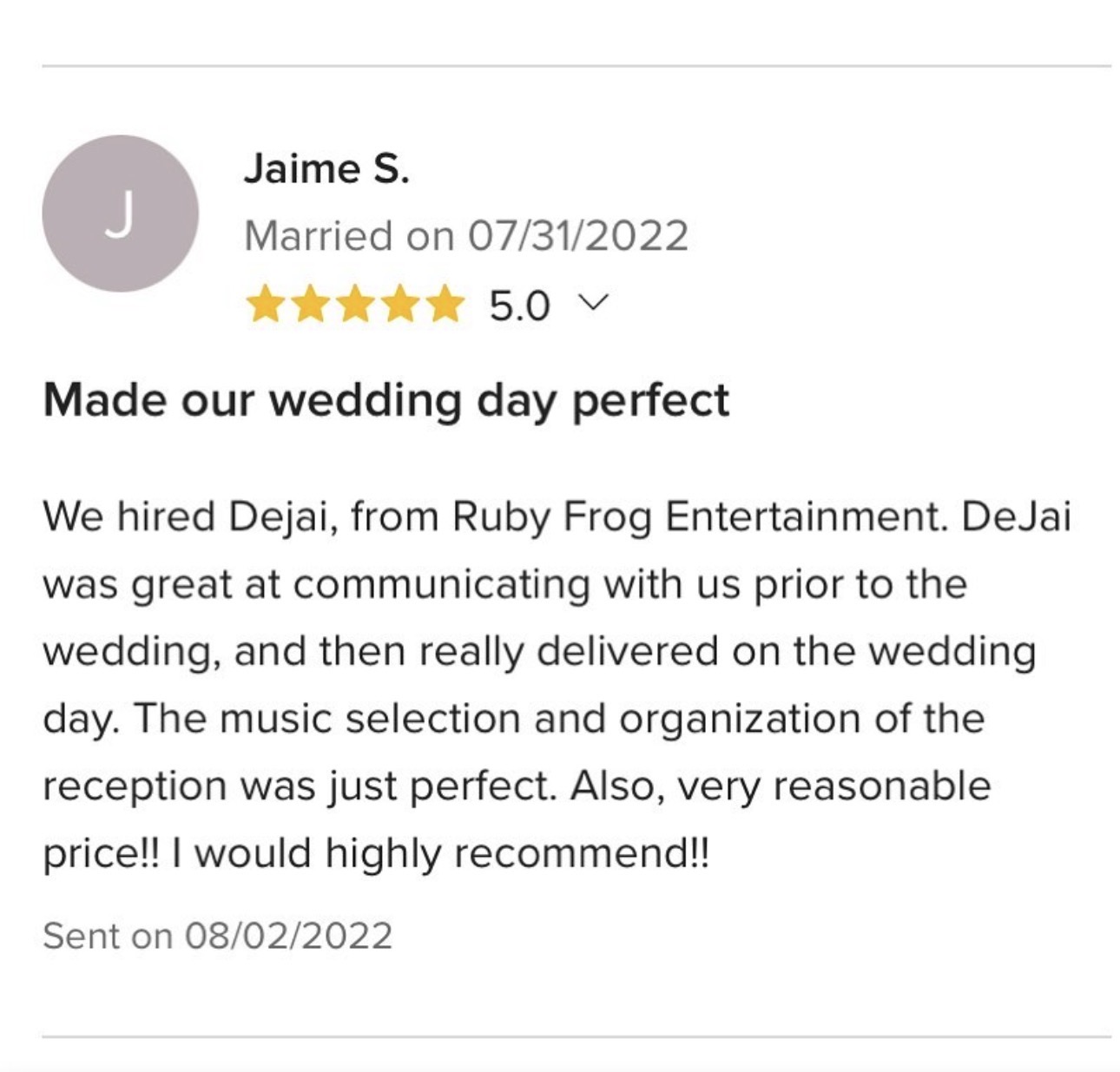The width and height of the screenshot is (1120, 1072).
Task: Click the second gold rating star
Action: 309,306
